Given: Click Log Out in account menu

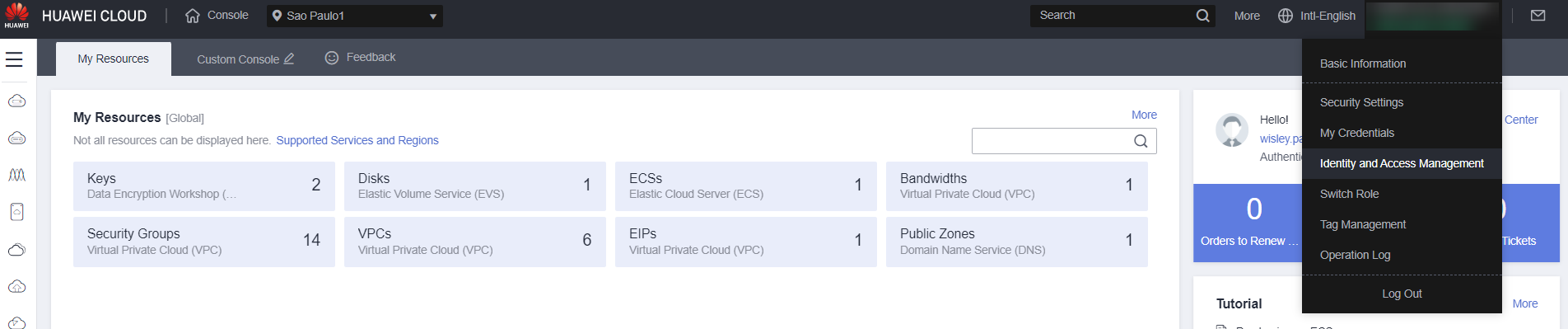Looking at the screenshot, I should (1402, 294).
